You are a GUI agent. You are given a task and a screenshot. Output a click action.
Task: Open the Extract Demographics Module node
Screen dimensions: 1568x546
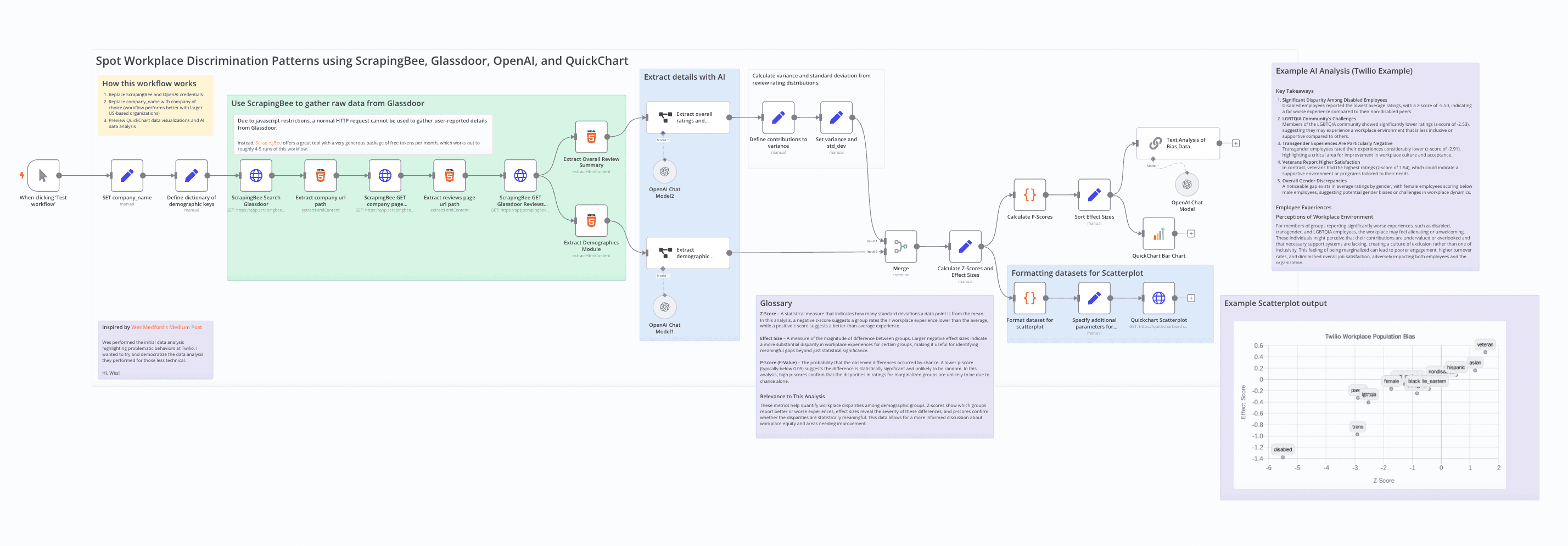click(x=591, y=220)
